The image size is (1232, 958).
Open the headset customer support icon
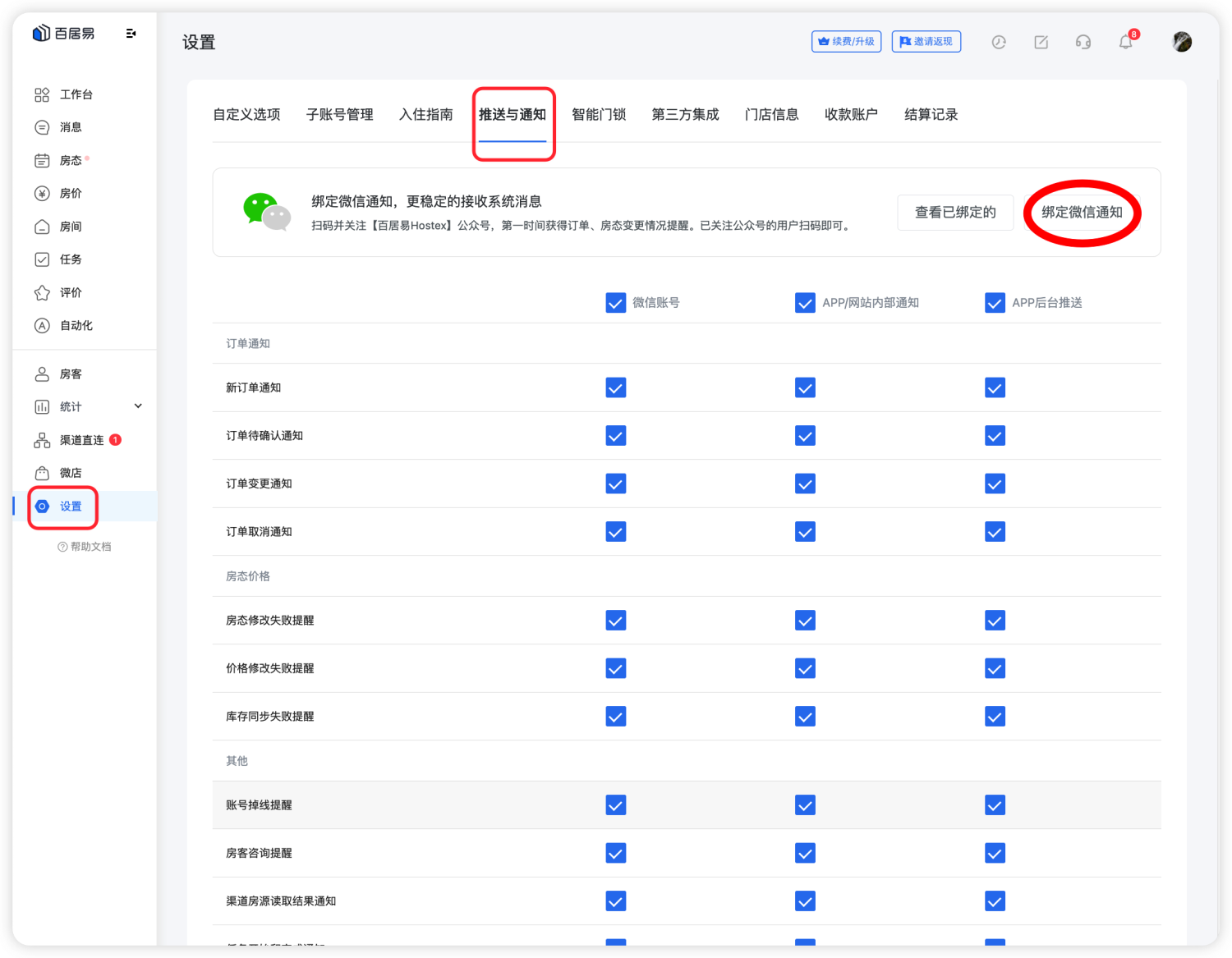[1083, 41]
